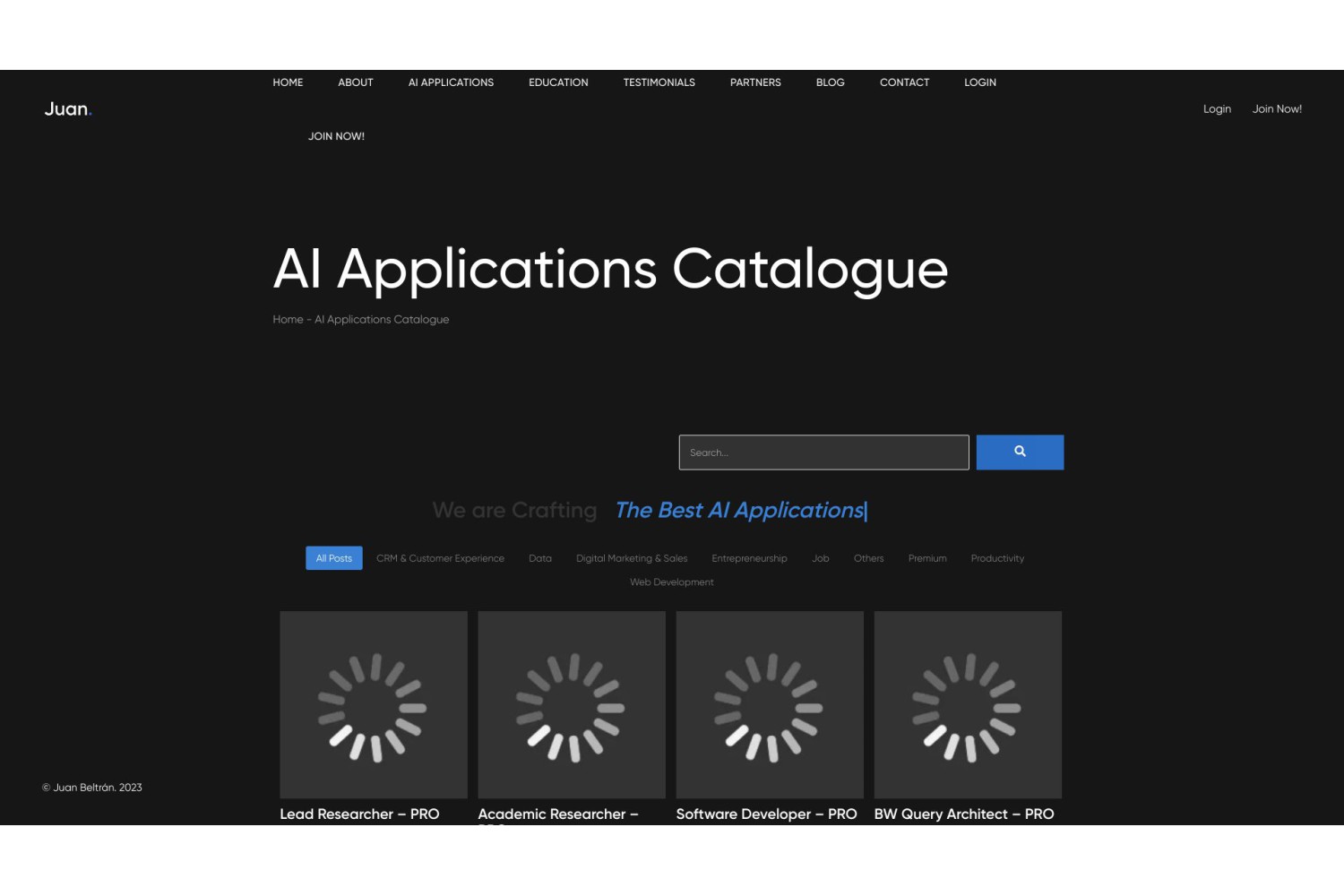Click LOGIN in the main navigation
1344x896 pixels.
(x=980, y=82)
